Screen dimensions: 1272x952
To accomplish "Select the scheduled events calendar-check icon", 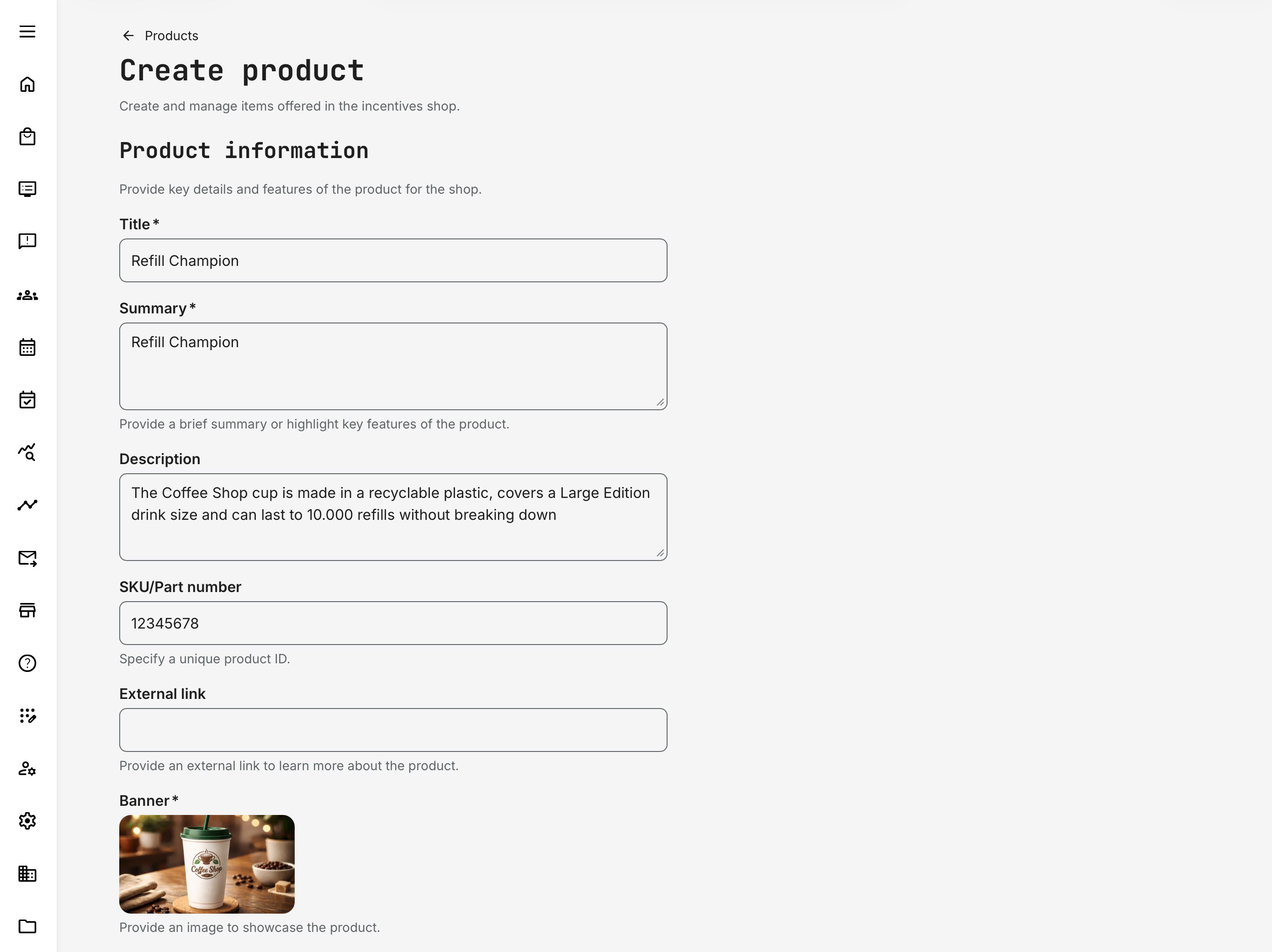I will [27, 400].
